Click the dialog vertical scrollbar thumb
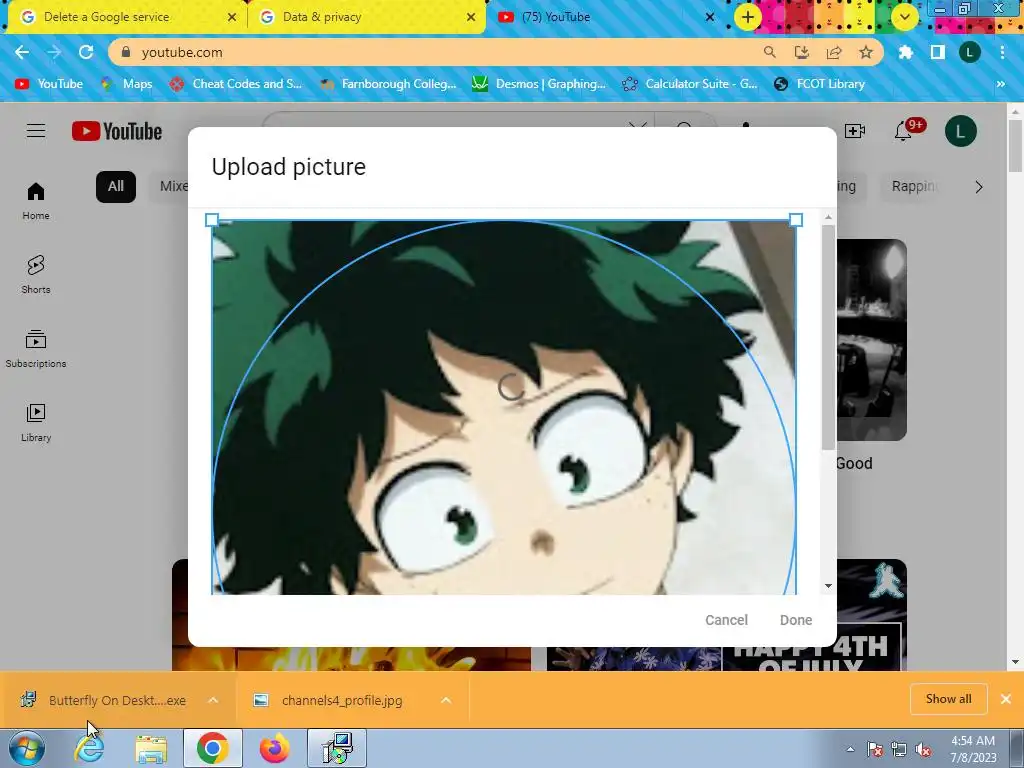Image resolution: width=1024 pixels, height=768 pixels. [x=828, y=336]
